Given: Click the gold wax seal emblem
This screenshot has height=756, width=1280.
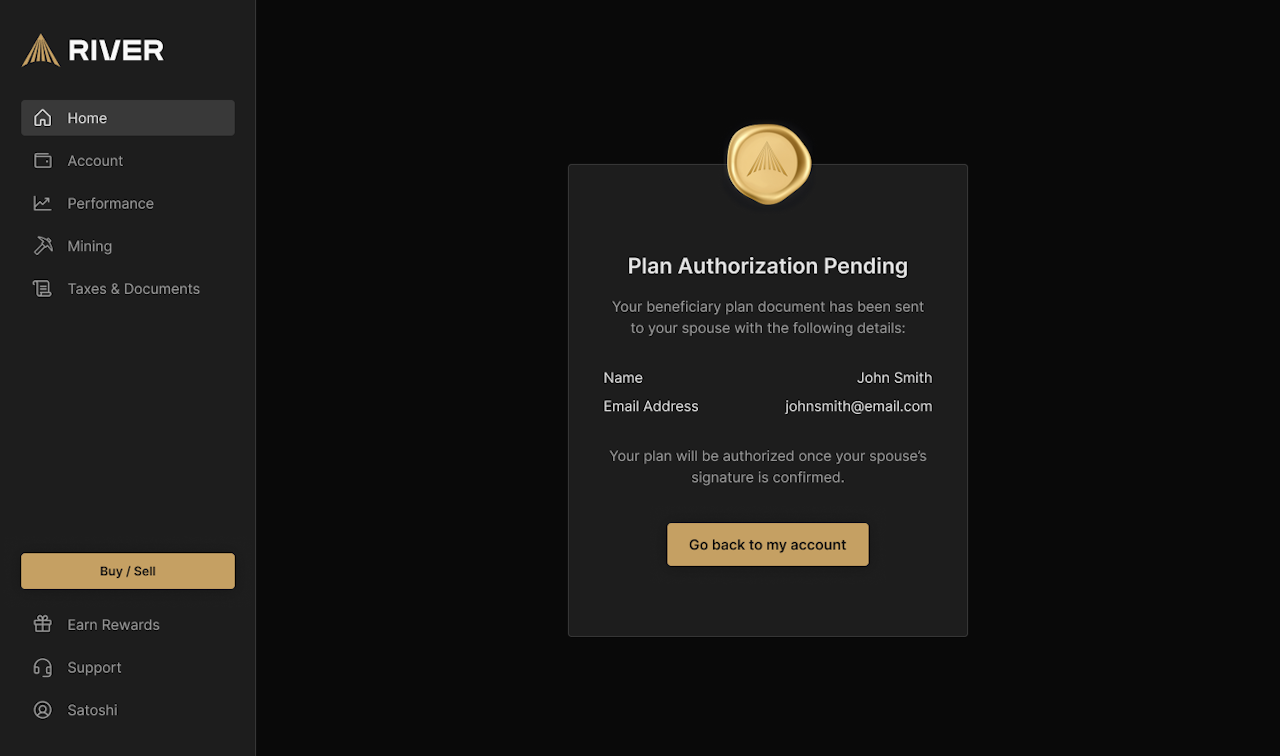Looking at the screenshot, I should coord(768,163).
